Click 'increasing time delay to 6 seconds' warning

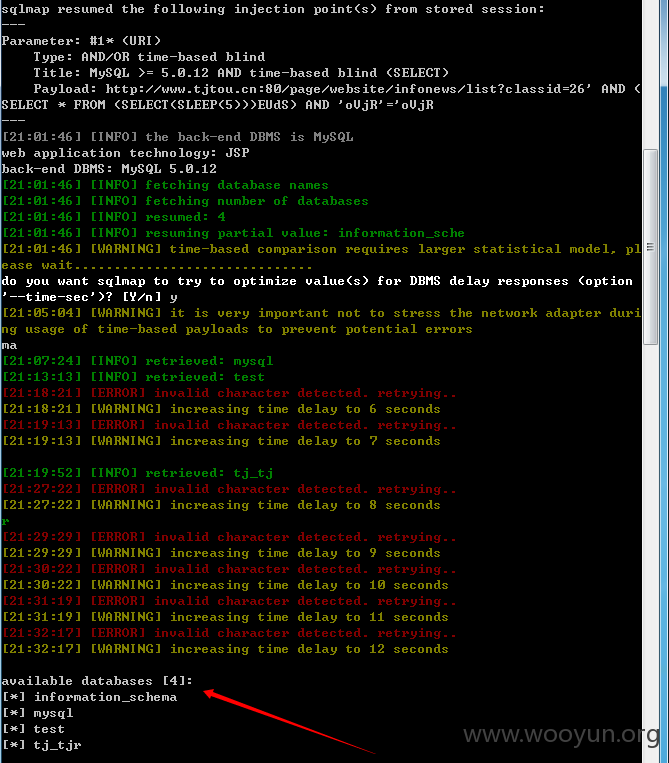[x=221, y=409]
